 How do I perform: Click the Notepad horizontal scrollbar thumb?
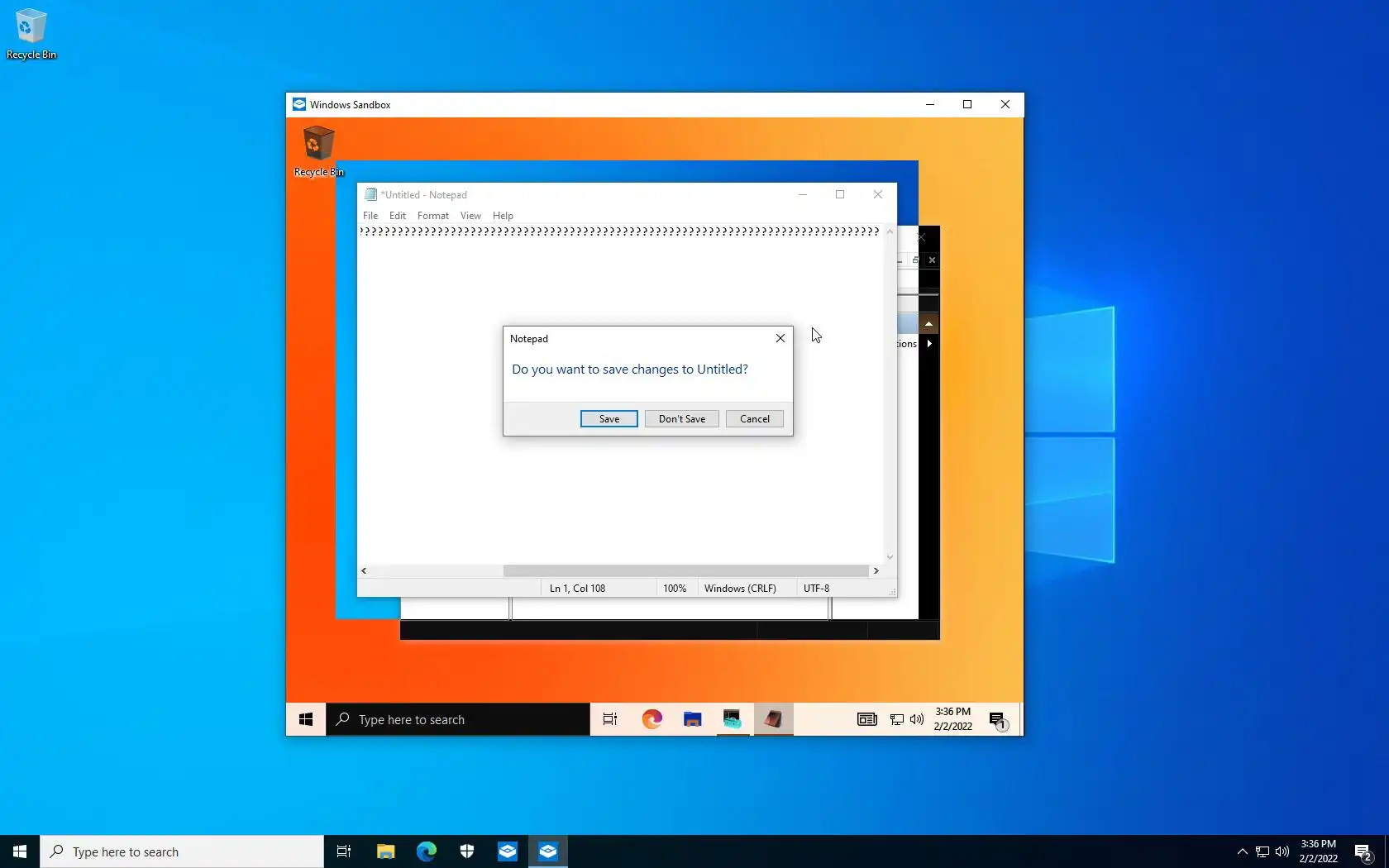pyautogui.click(x=686, y=570)
